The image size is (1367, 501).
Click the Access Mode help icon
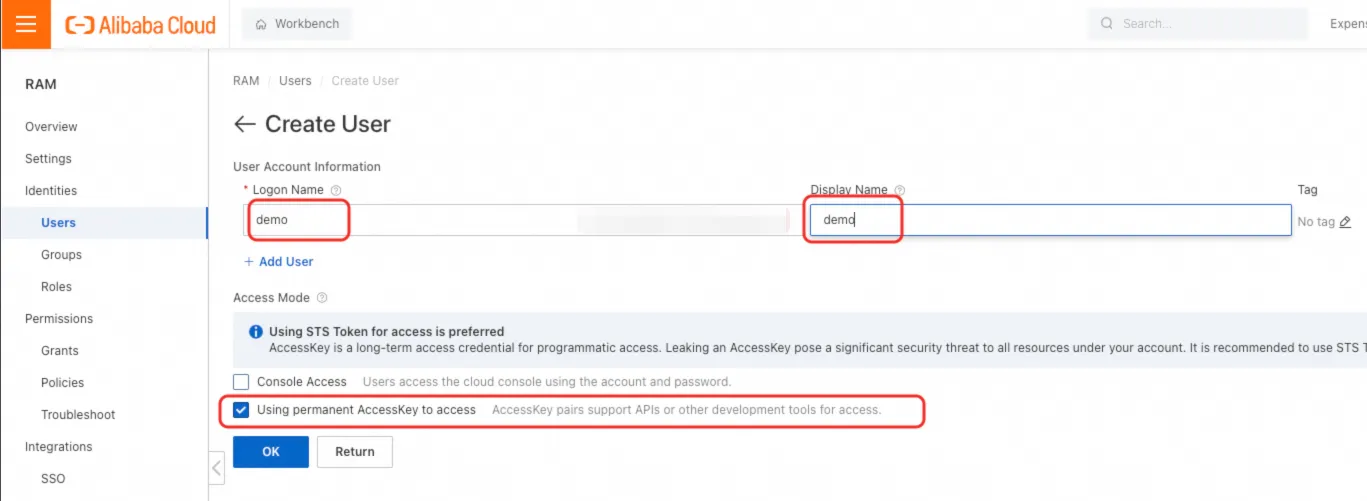[x=322, y=298]
